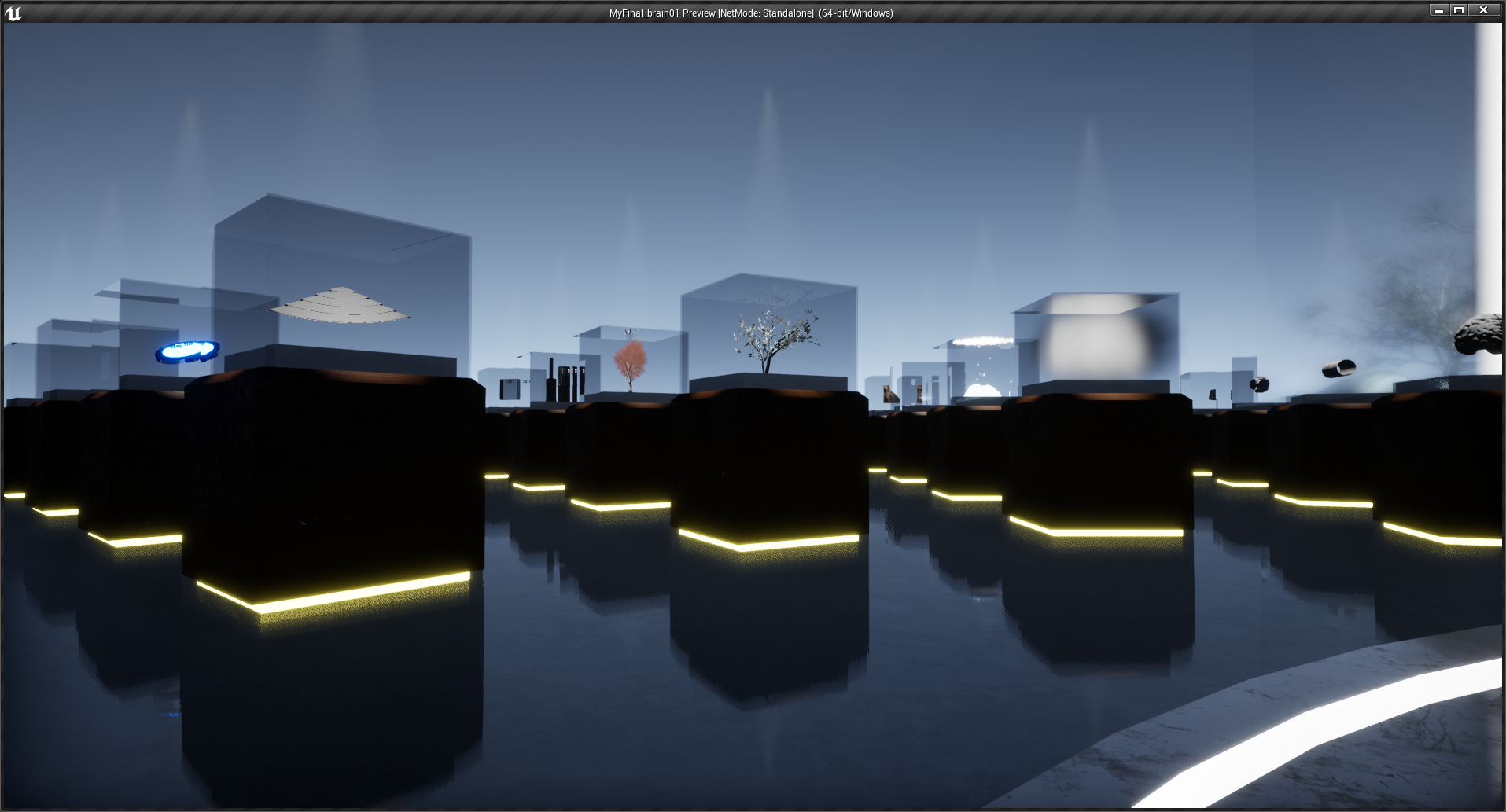Click the Unreal Engine logo icon
1506x812 pixels.
pos(13,13)
